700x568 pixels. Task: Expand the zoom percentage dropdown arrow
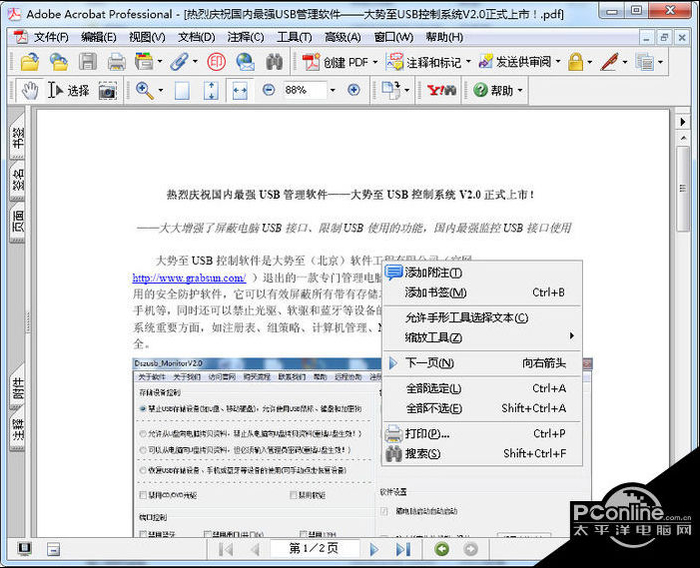click(x=333, y=90)
